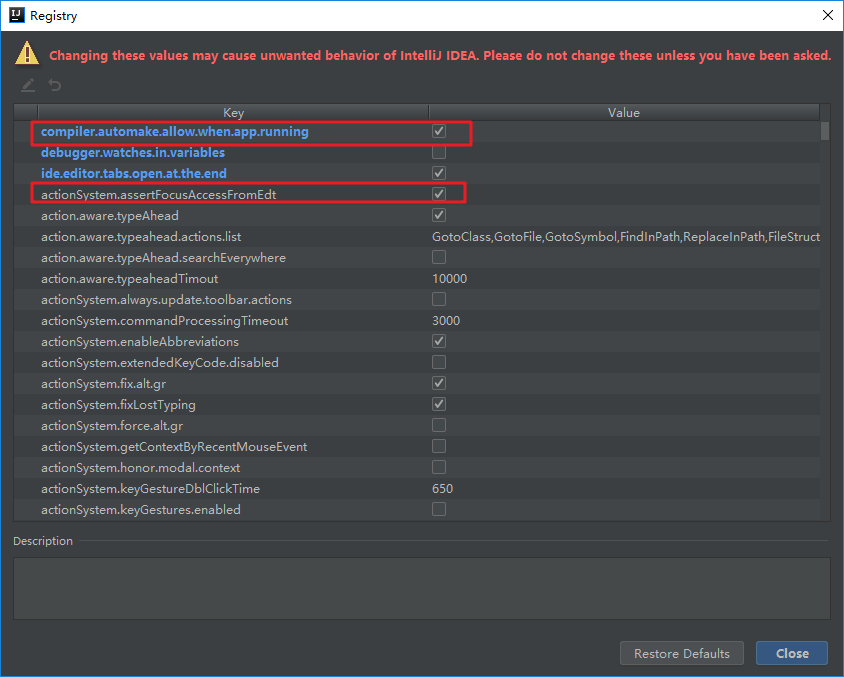Viewport: 844px width, 677px height.
Task: Click the red warning message text
Action: 440,55
